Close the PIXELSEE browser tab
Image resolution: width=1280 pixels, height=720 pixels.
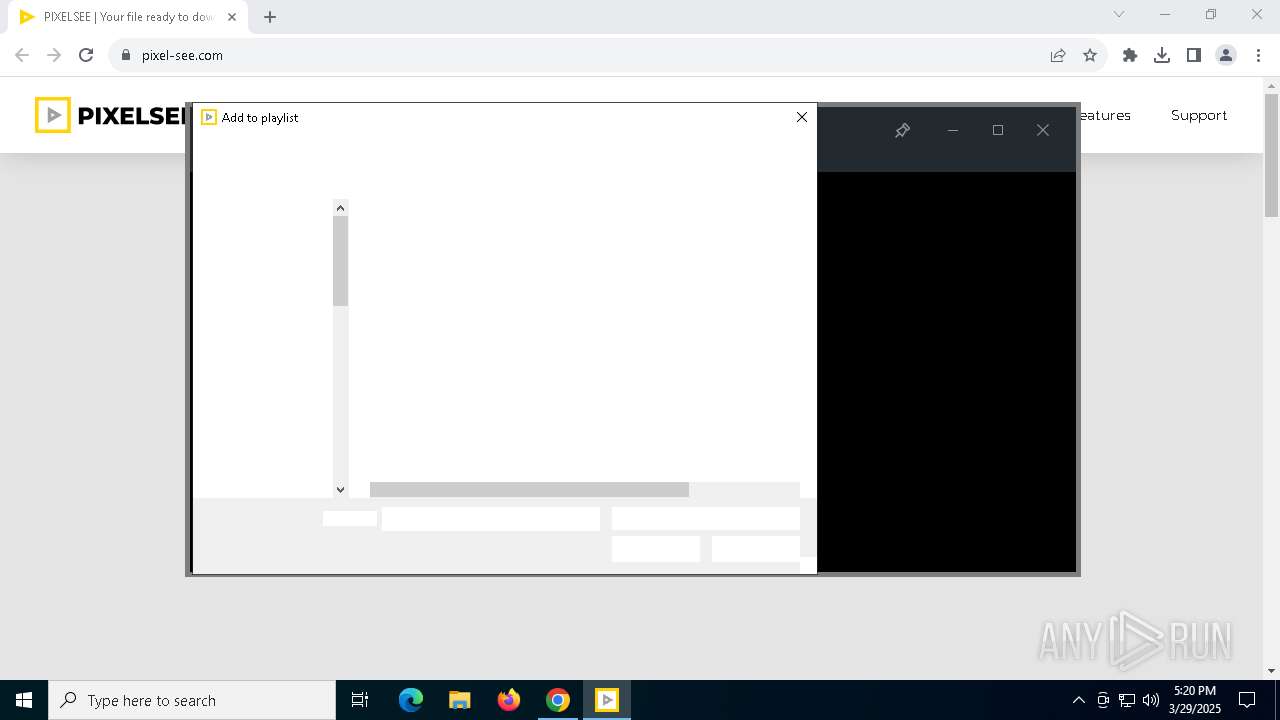(231, 17)
